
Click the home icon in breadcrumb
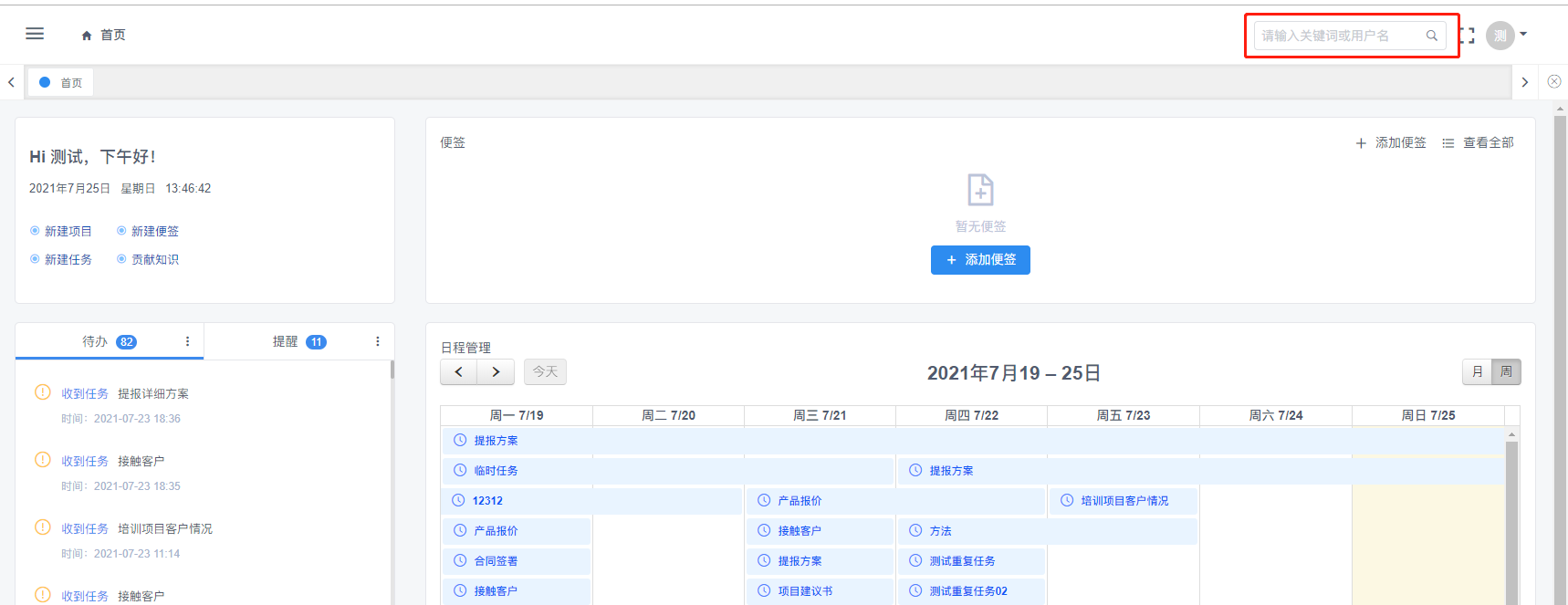tap(87, 36)
